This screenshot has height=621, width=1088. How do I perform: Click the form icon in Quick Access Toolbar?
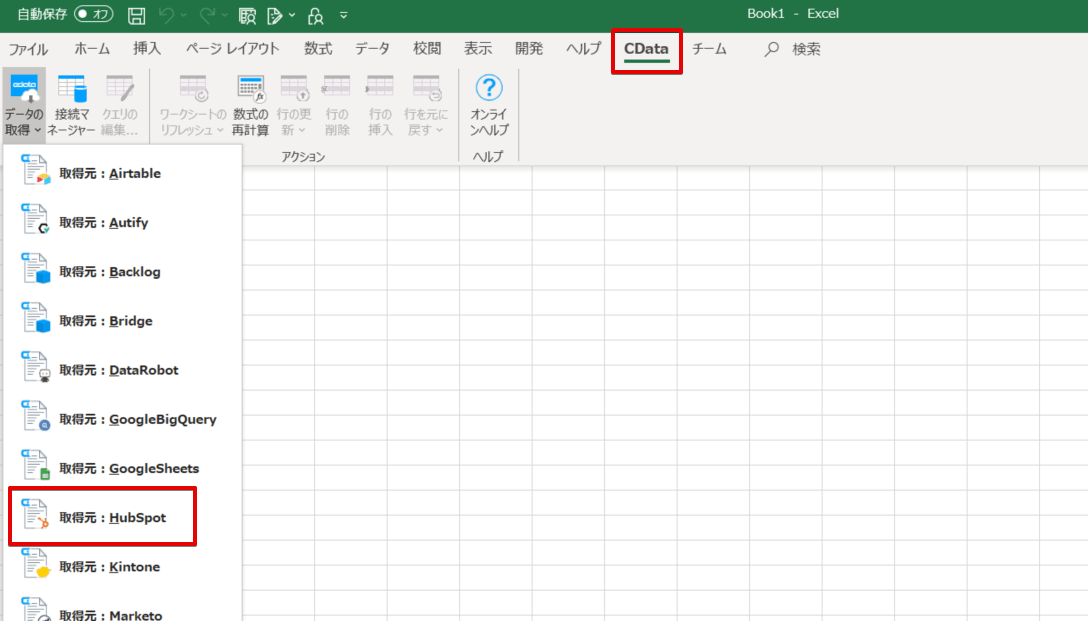pos(247,15)
